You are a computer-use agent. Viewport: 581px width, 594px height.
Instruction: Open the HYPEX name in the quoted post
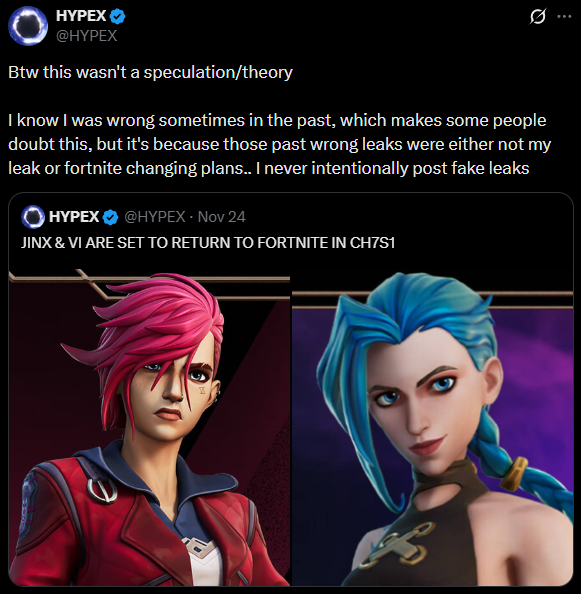tap(74, 217)
